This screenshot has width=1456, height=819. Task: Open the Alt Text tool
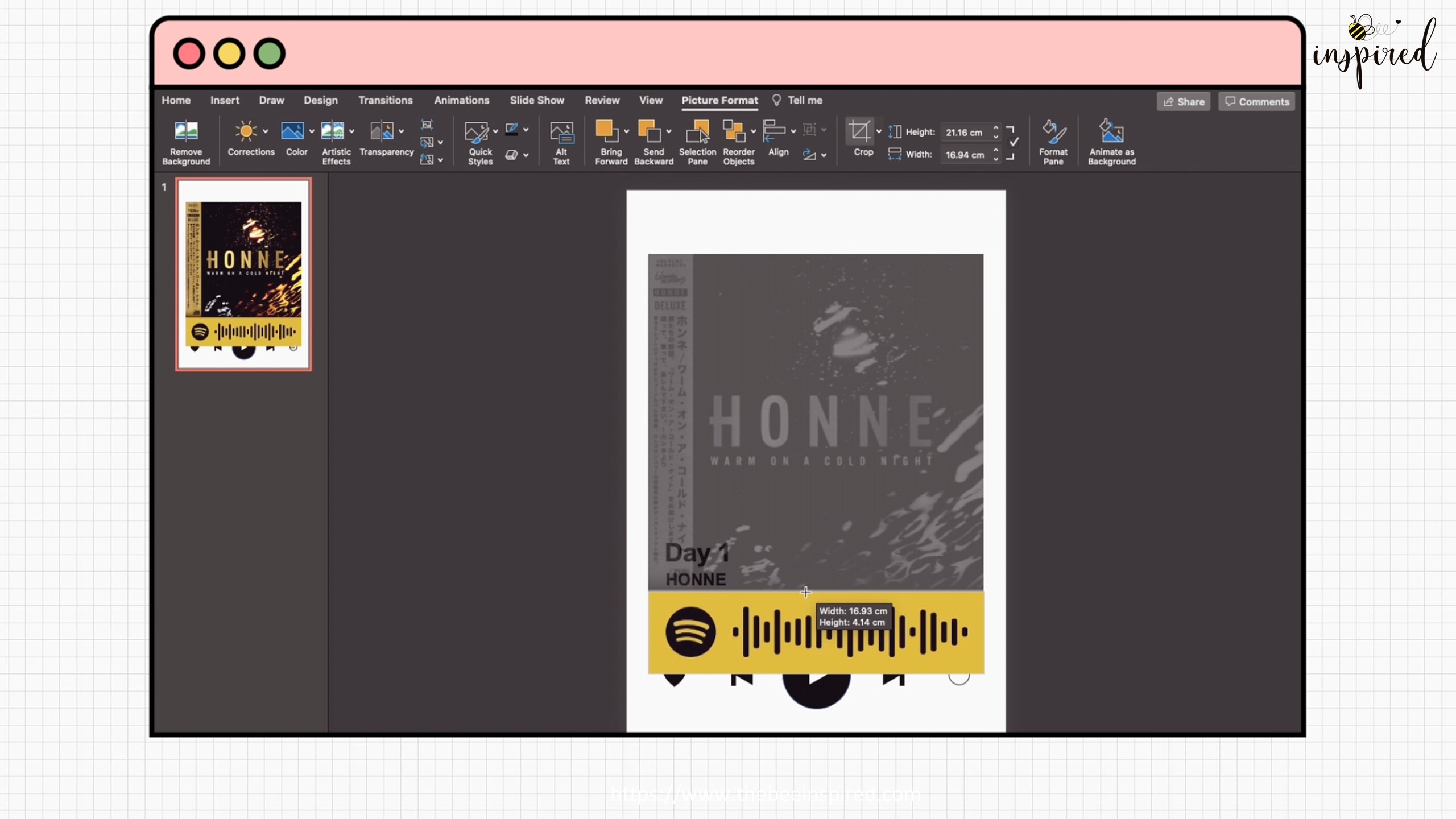(x=561, y=143)
